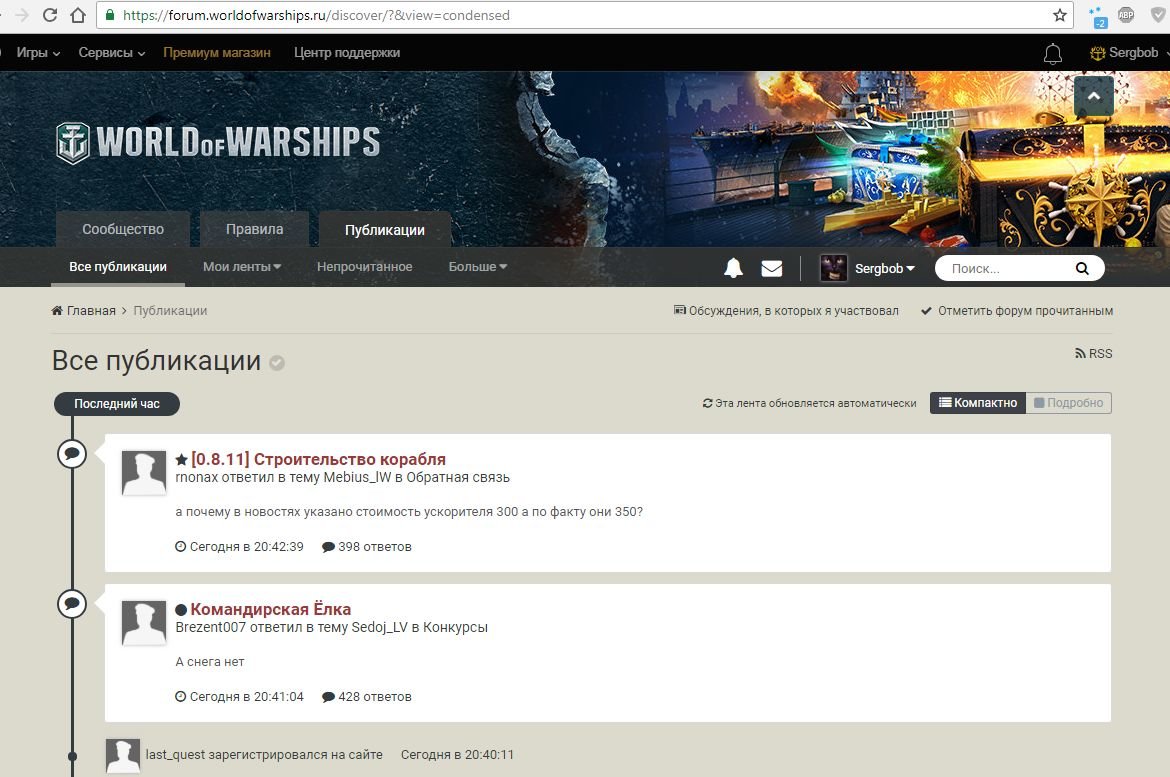Open rnonax avatar thumbnail
This screenshot has width=1170, height=777.
(144, 472)
